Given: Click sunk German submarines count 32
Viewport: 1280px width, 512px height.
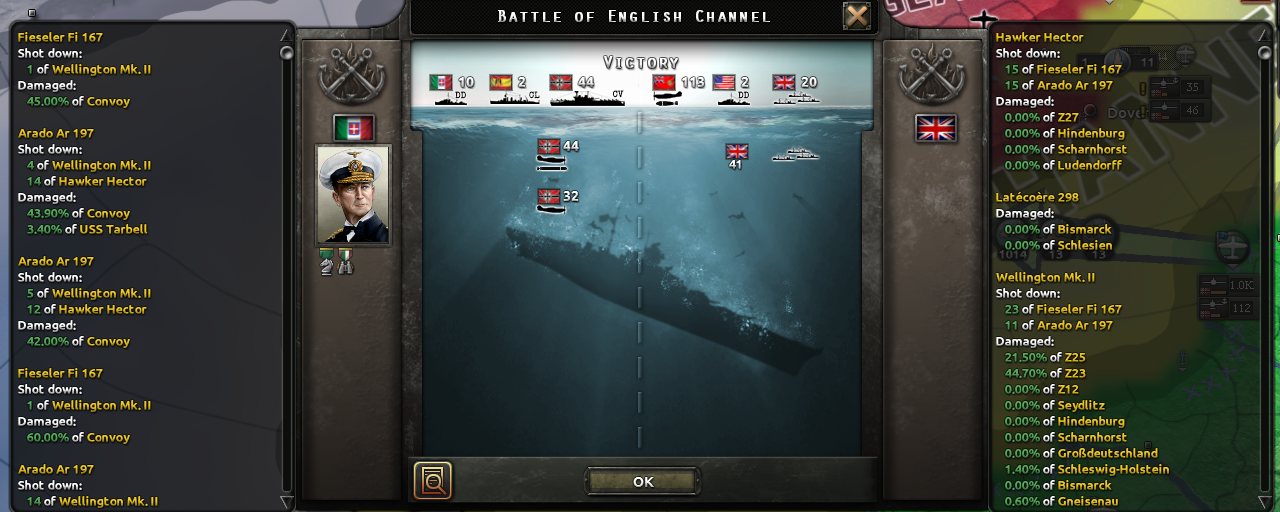Looking at the screenshot, I should (559, 200).
